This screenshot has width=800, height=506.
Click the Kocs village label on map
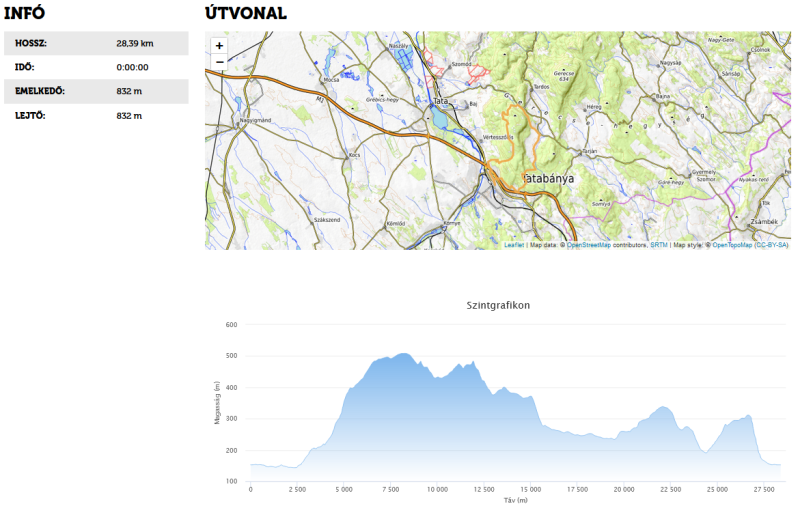[x=355, y=155]
